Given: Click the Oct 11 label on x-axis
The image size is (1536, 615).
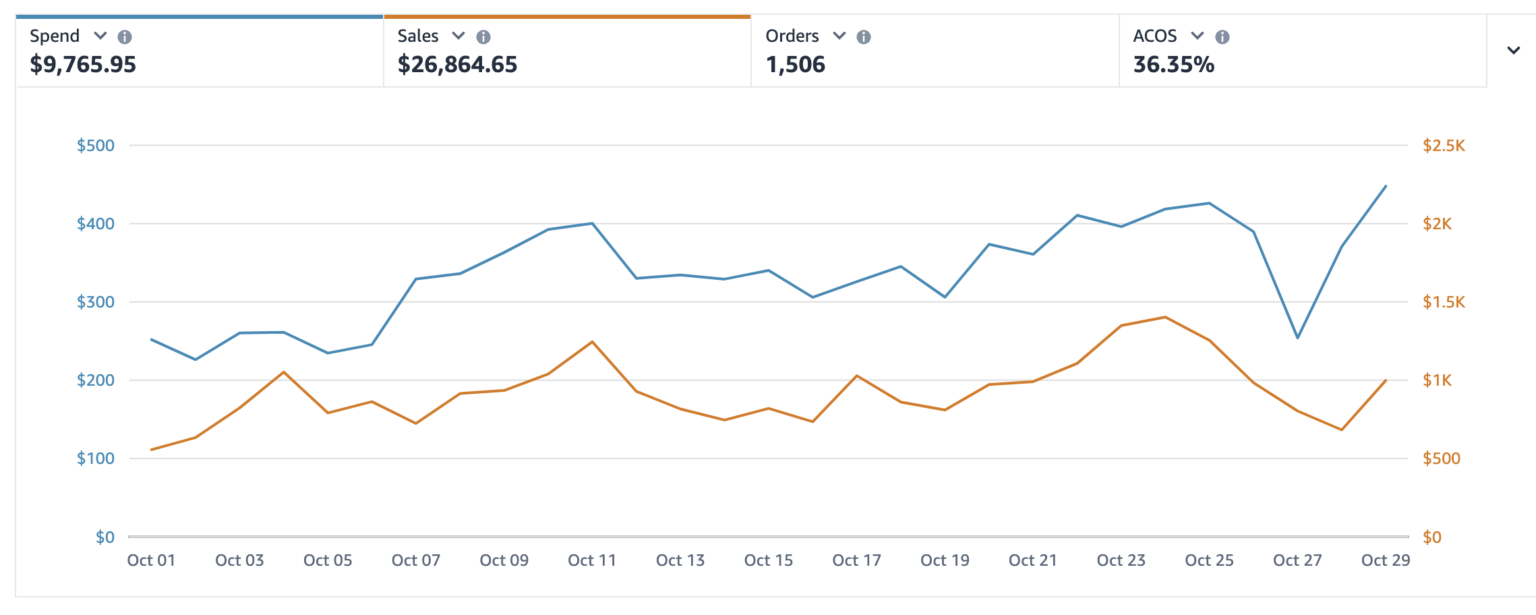Looking at the screenshot, I should (x=592, y=560).
